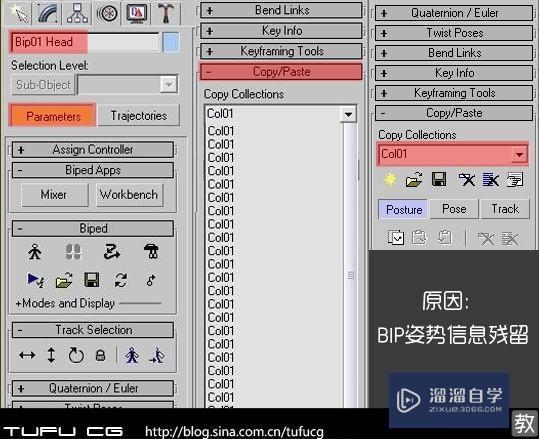Viewport: 539px width, 439px height.
Task: Select the first Col01 list entry
Action: tap(221, 131)
